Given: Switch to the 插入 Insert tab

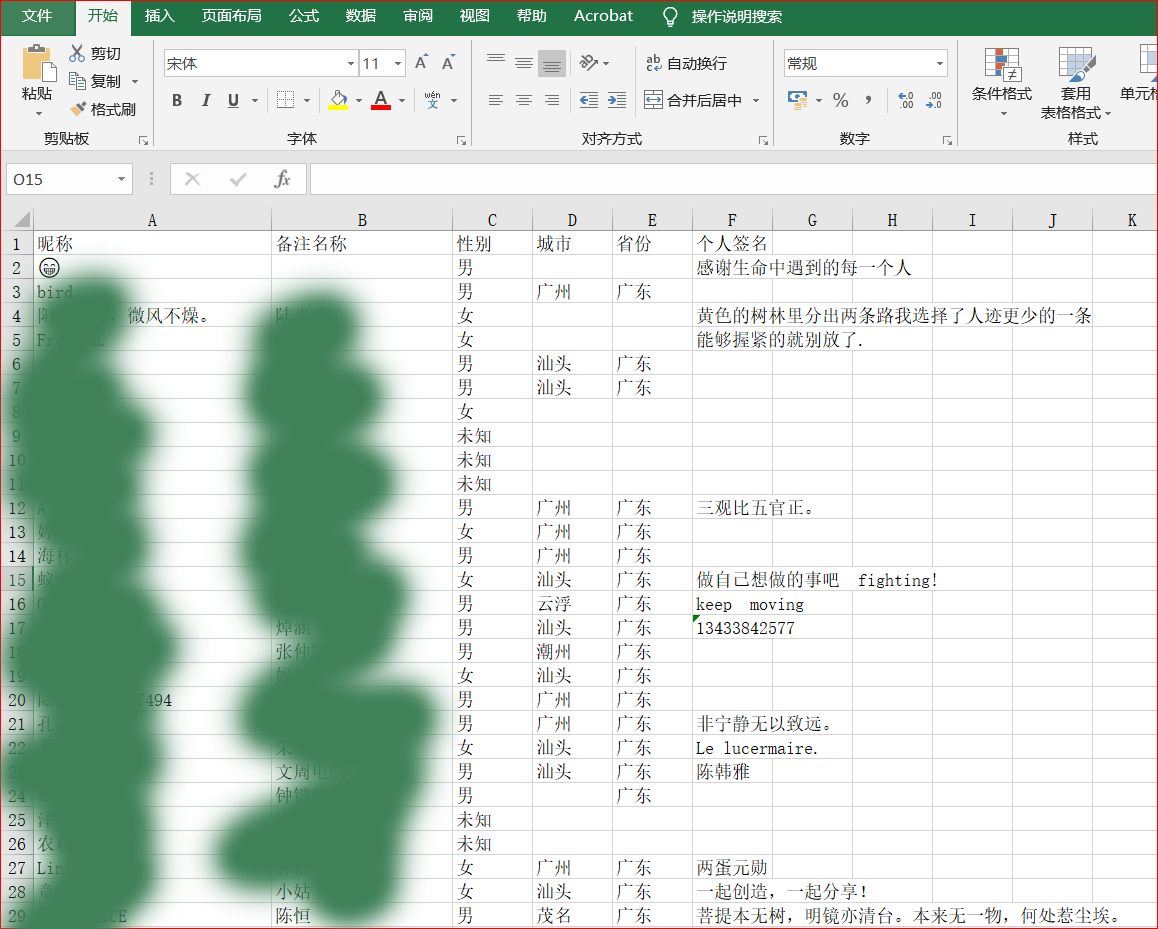Looking at the screenshot, I should tap(159, 16).
